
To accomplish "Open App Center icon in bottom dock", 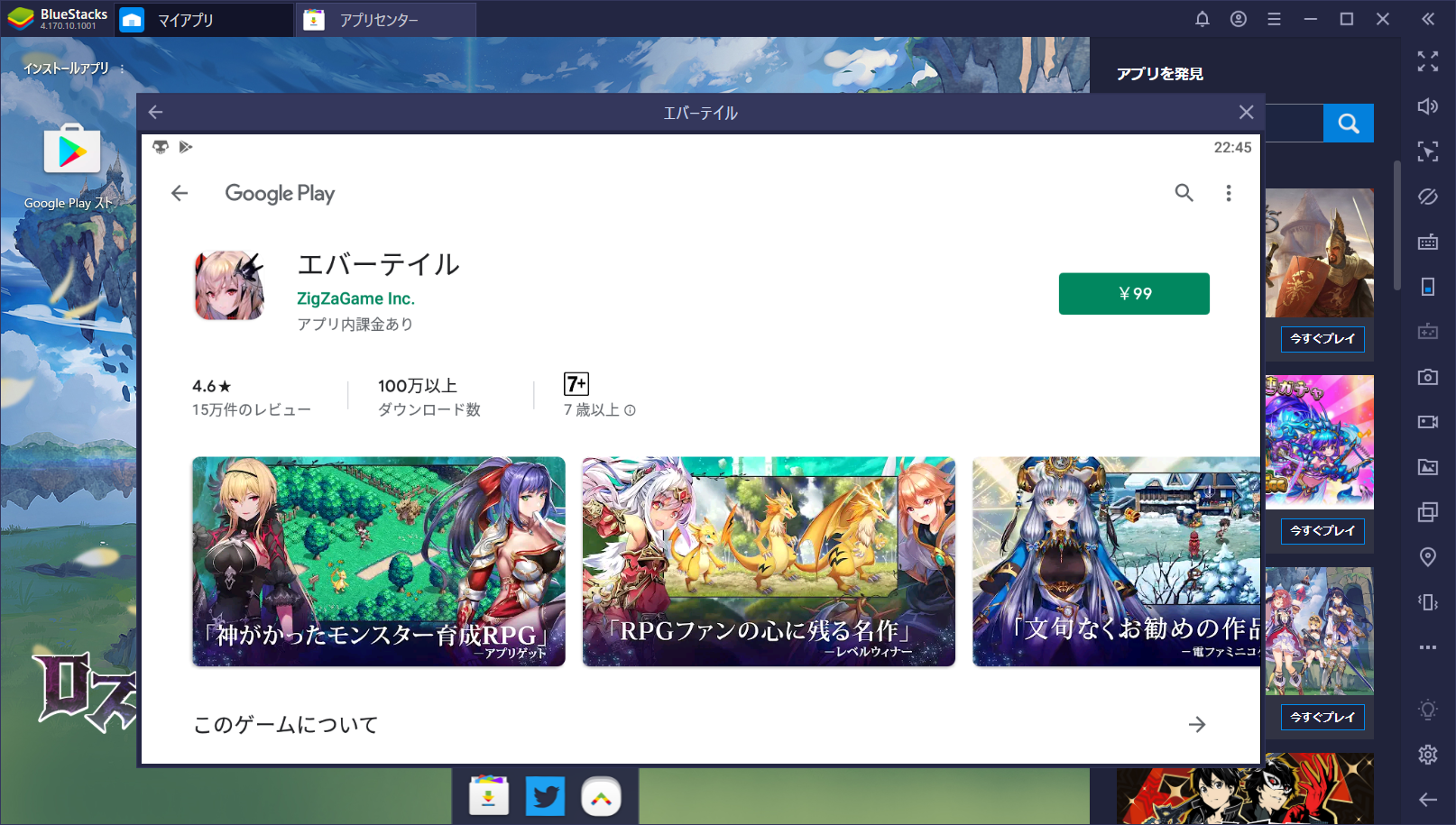I will click(x=489, y=796).
